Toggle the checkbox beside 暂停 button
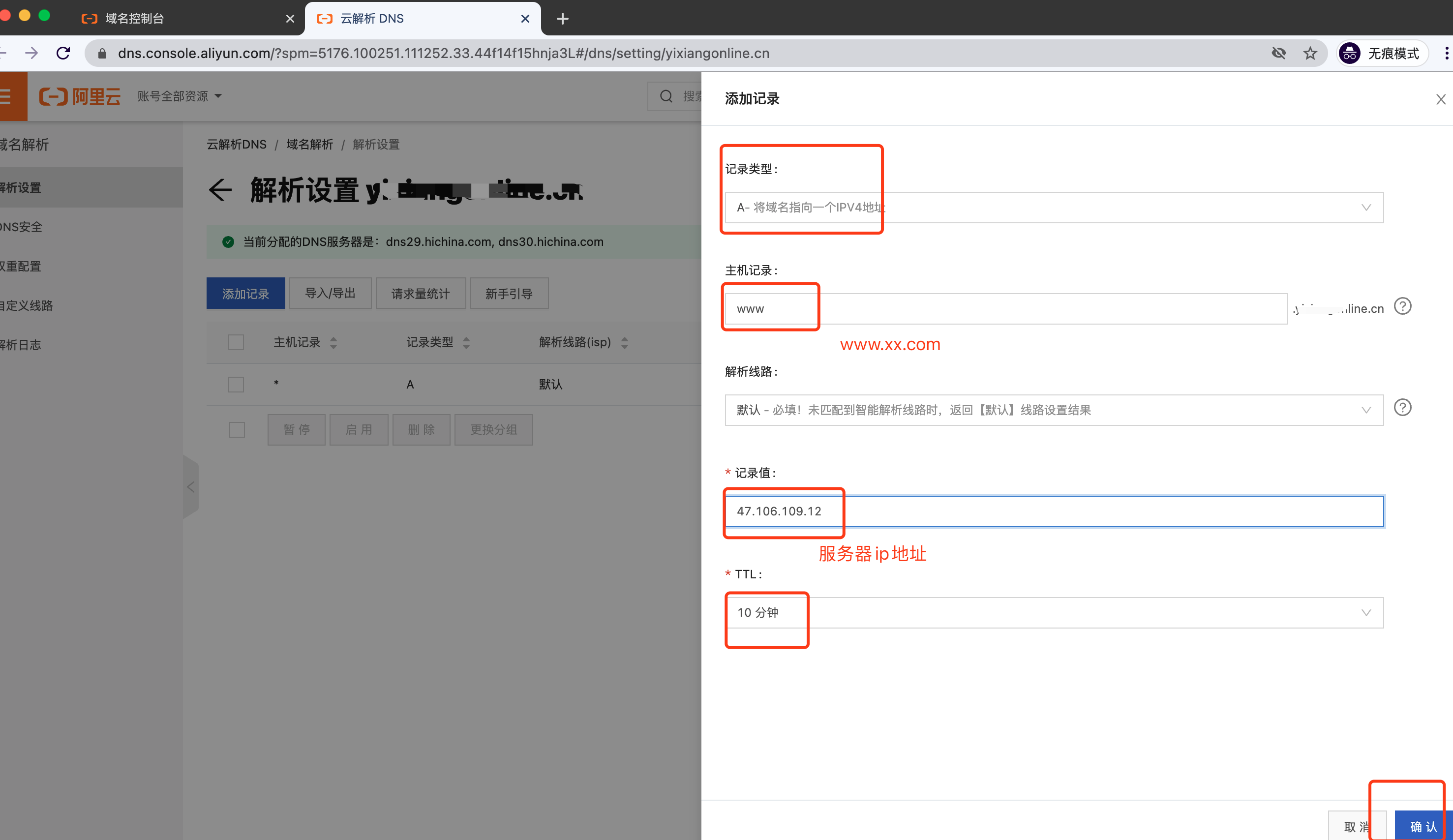 tap(237, 430)
